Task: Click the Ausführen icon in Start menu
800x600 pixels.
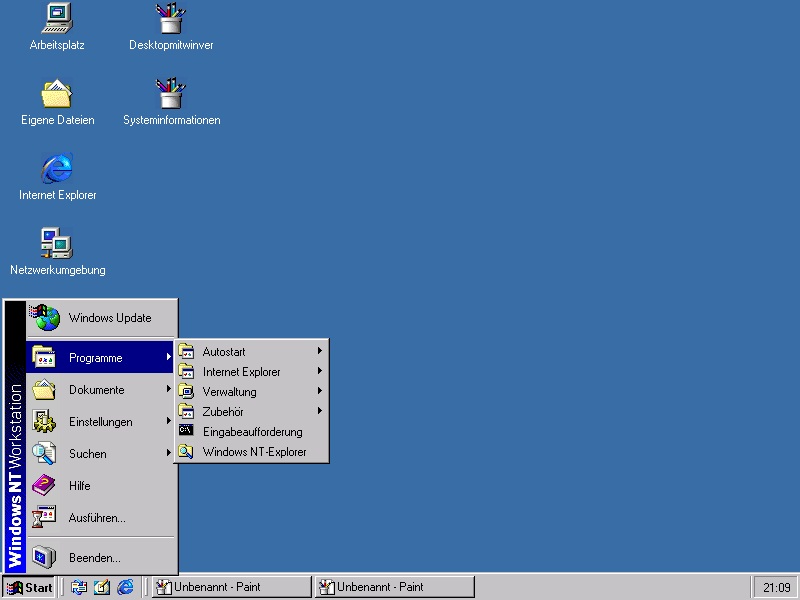Action: [44, 517]
